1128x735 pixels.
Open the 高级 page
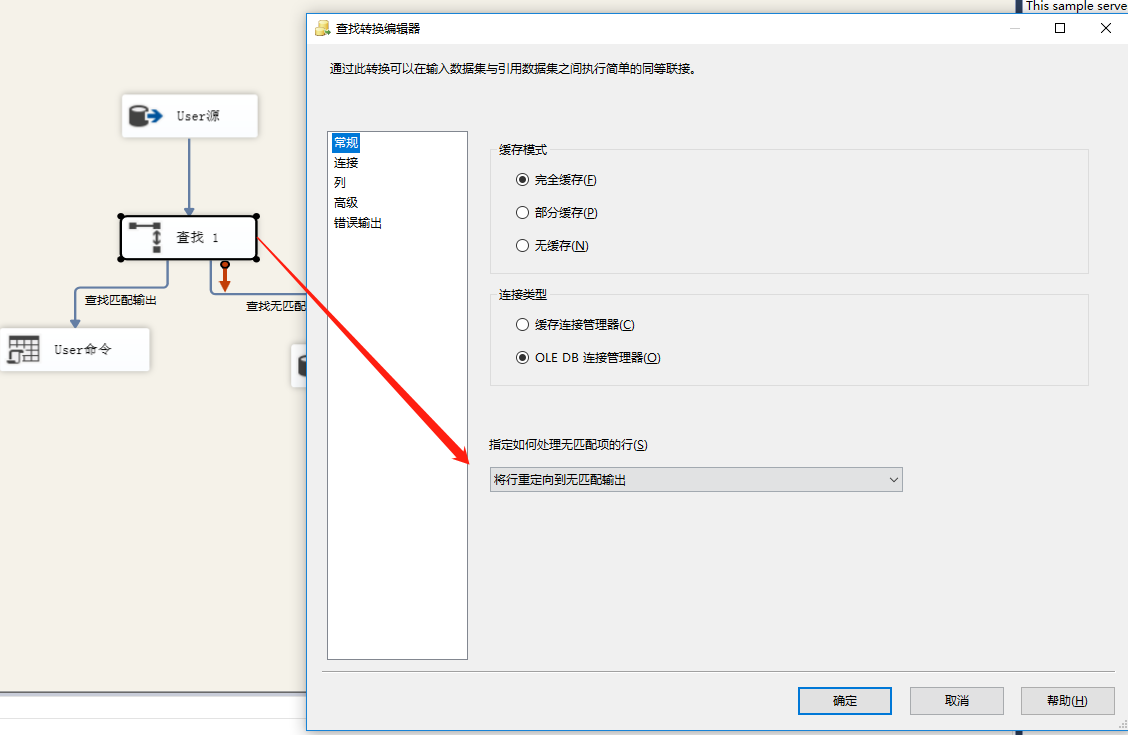tap(346, 203)
